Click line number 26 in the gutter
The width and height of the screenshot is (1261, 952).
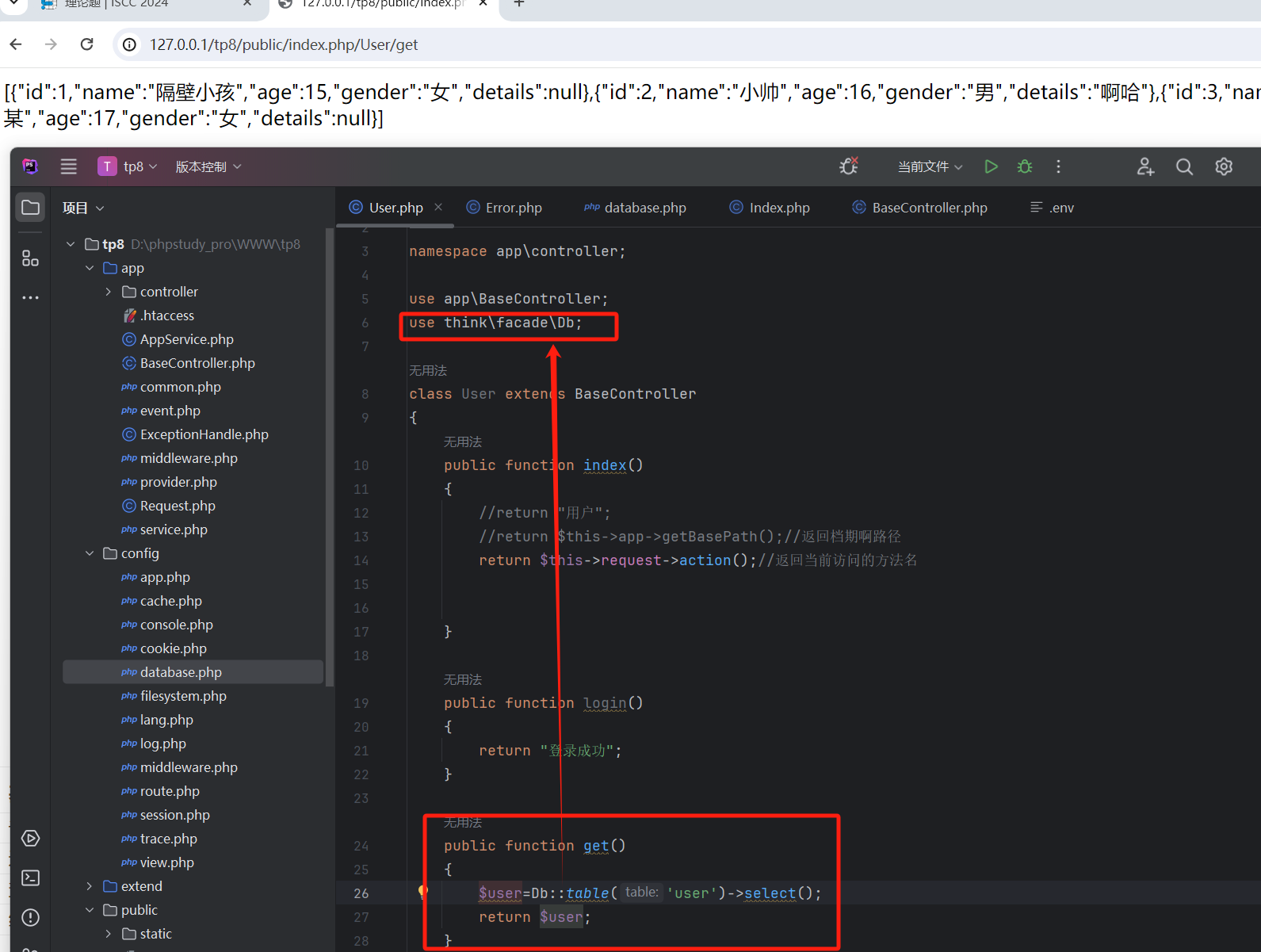[361, 893]
